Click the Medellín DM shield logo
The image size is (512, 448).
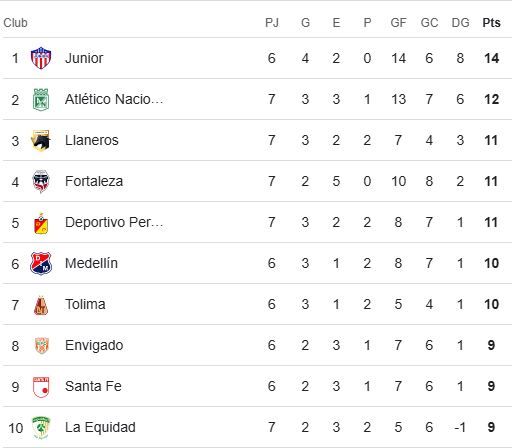point(41,263)
